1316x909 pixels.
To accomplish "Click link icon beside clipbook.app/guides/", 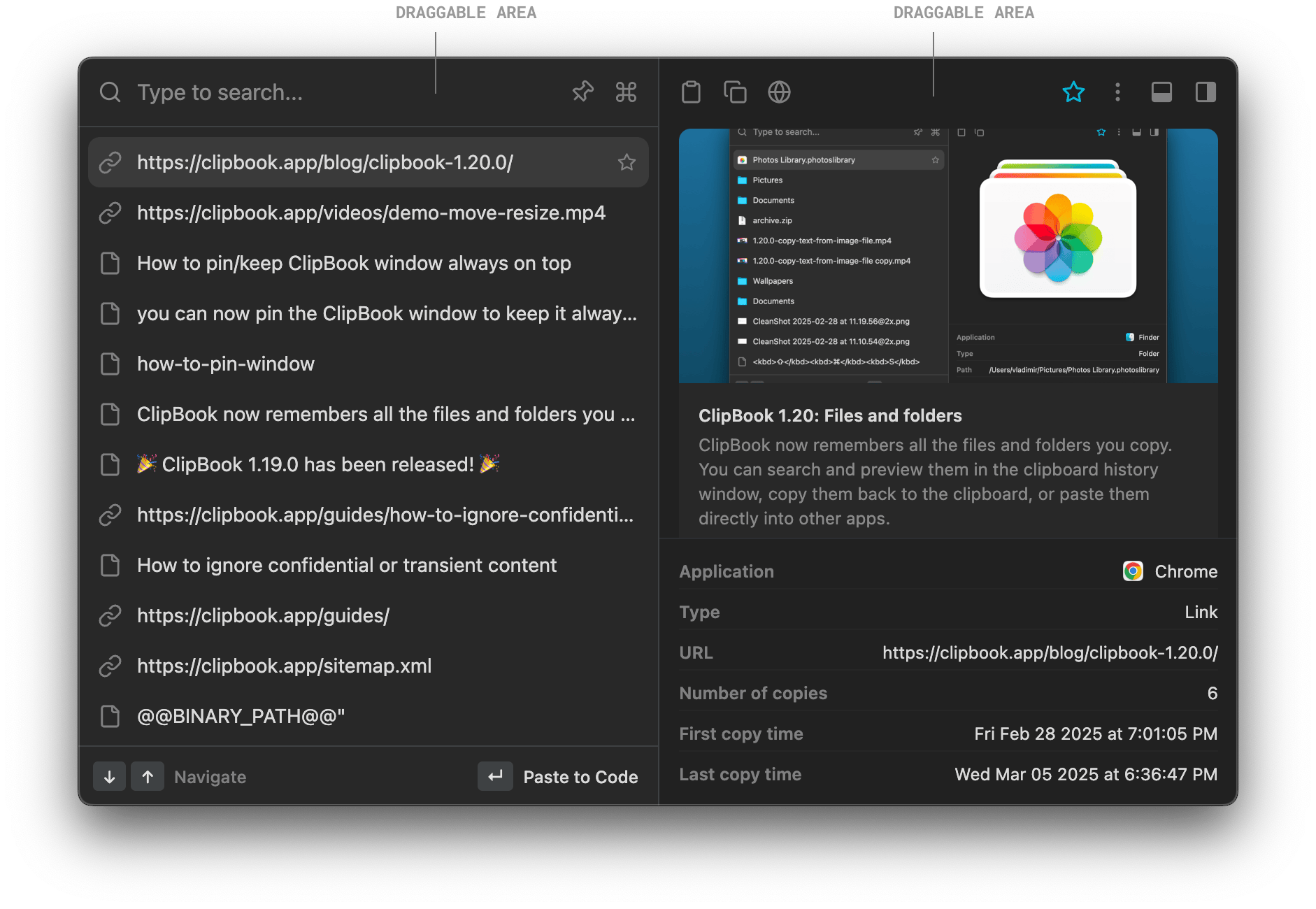I will (110, 615).
